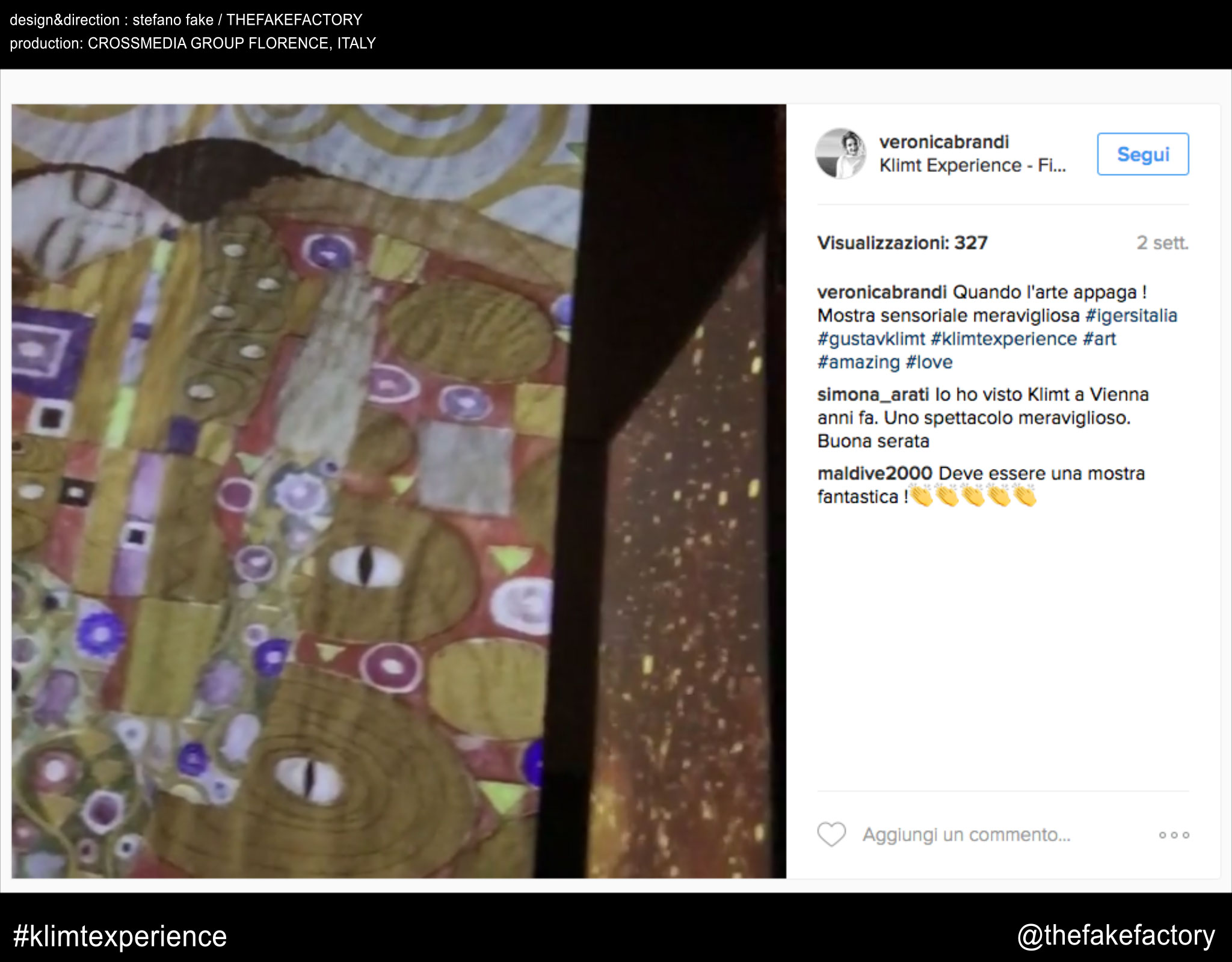Click the #igersitalia hashtag
This screenshot has width=1232, height=962.
coord(1131,315)
